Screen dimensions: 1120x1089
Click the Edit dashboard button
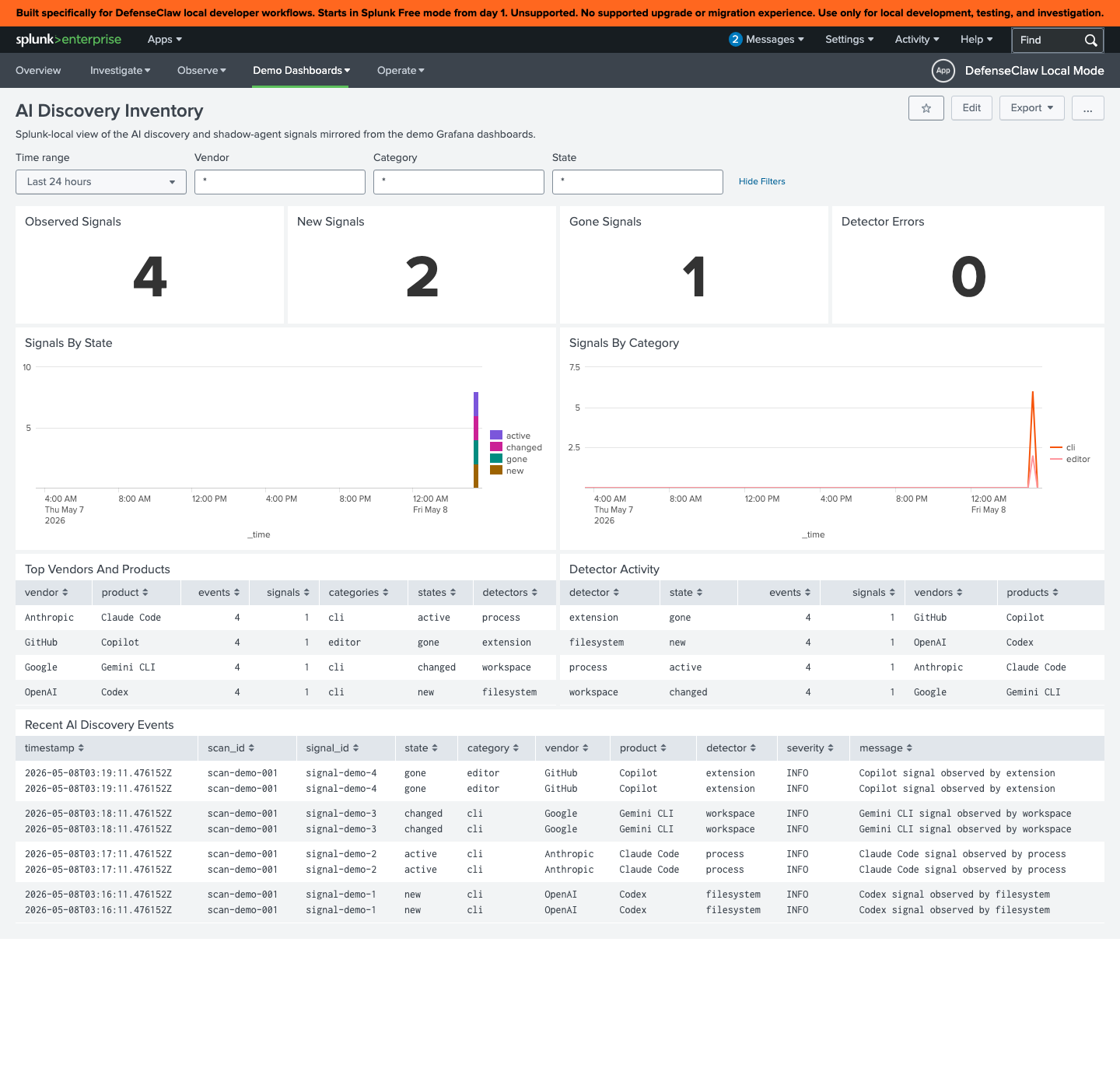coord(971,108)
